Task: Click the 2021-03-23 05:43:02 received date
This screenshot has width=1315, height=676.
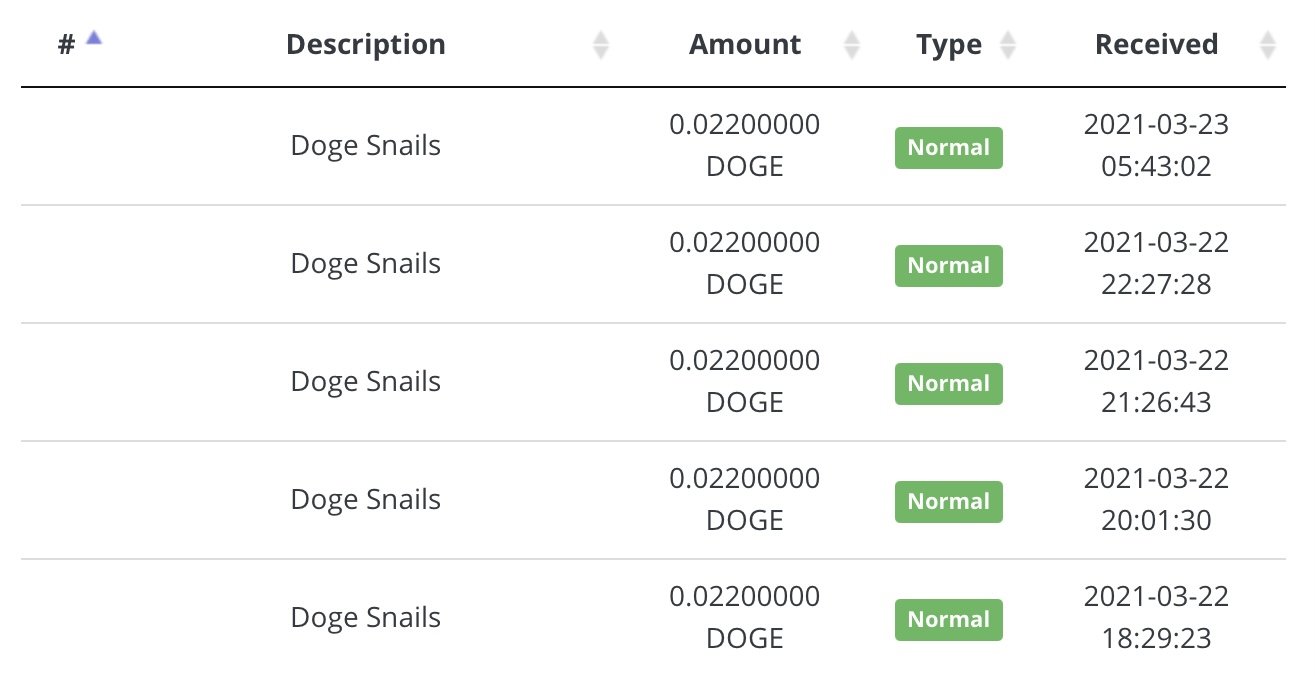Action: pos(1157,146)
